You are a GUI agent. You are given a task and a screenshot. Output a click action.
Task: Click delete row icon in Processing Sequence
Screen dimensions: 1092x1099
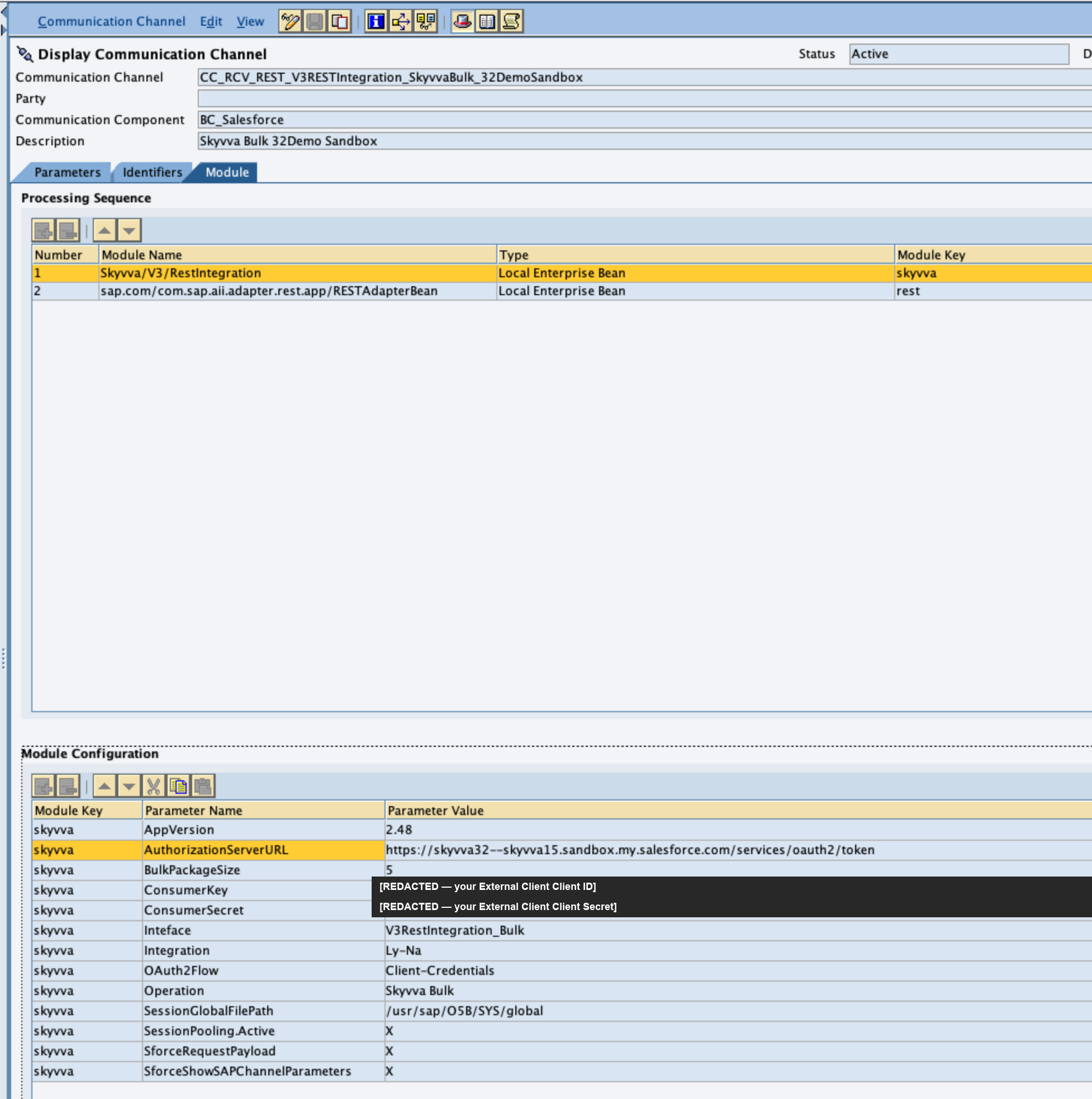point(68,230)
